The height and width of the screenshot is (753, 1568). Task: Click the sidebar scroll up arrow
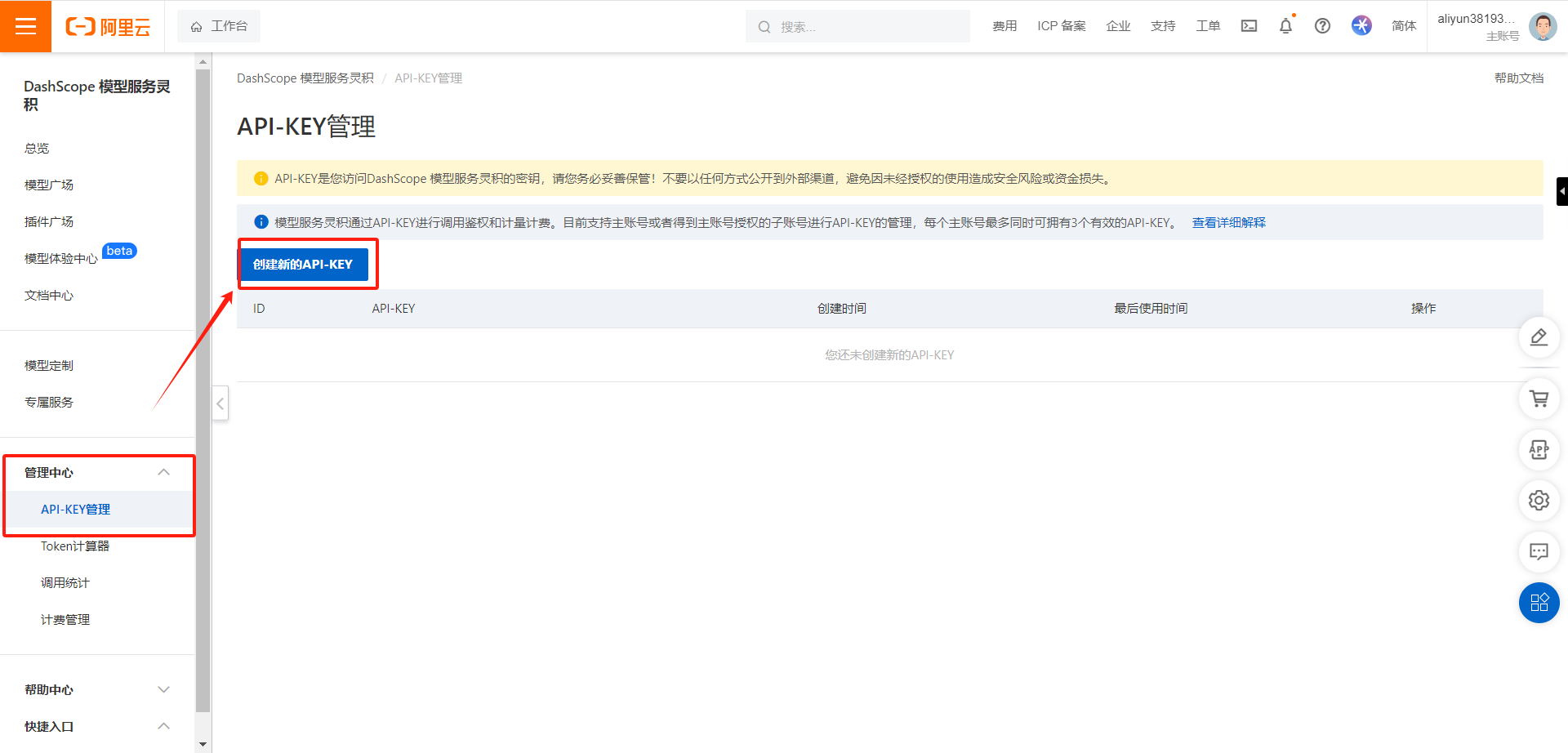point(203,61)
